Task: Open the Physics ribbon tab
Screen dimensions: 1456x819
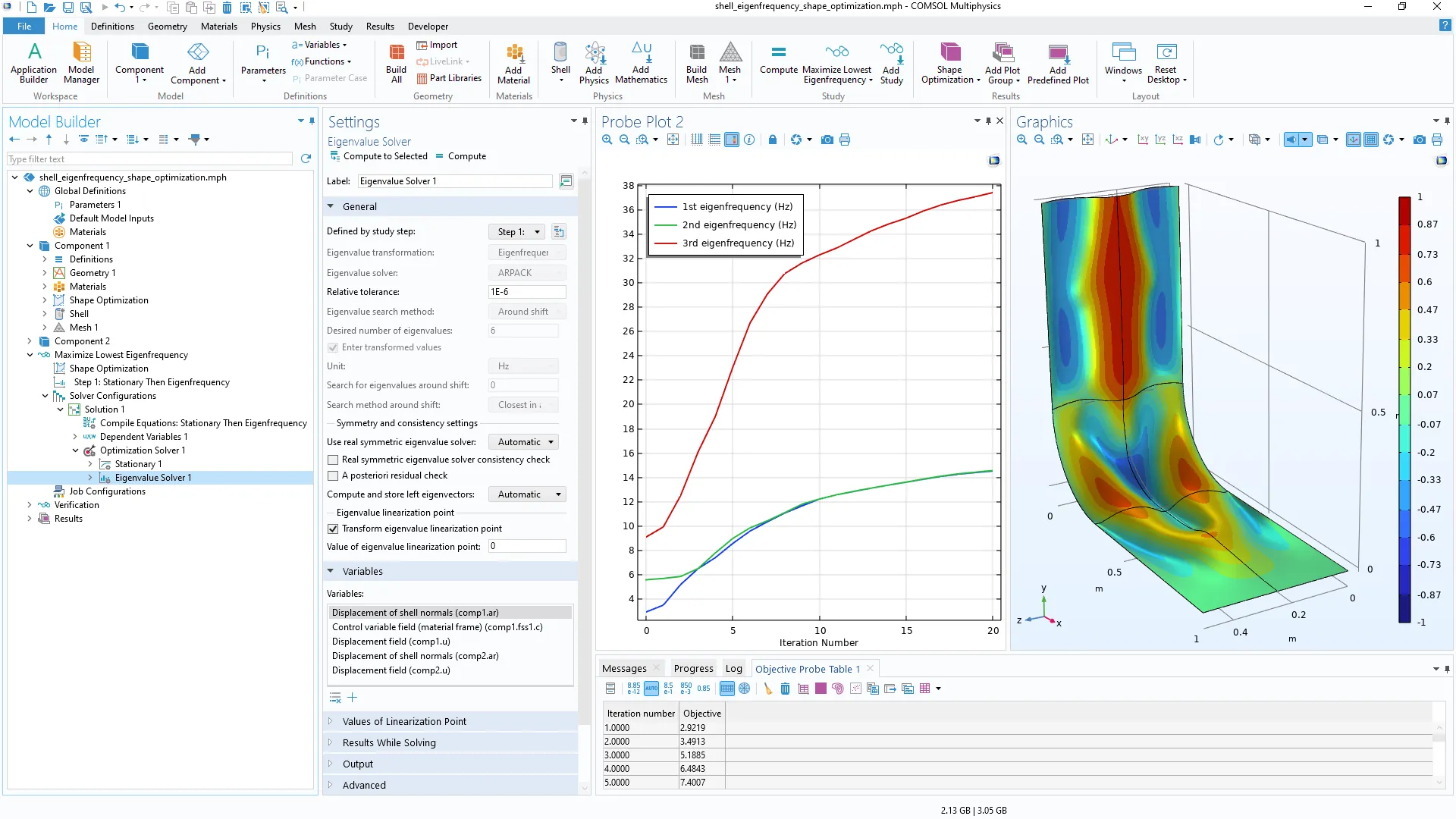Action: [265, 26]
